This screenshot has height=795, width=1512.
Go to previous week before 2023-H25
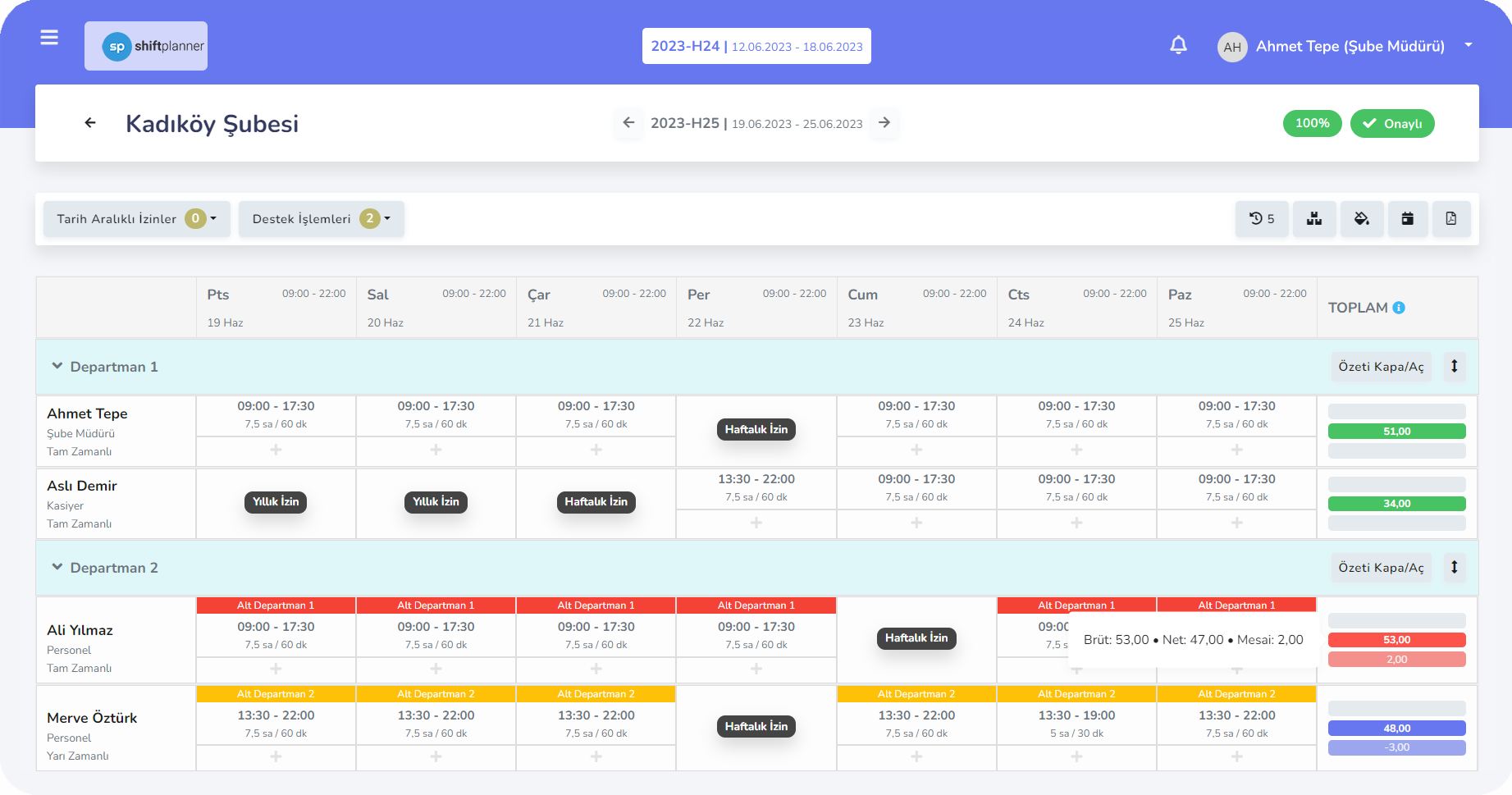(x=628, y=123)
